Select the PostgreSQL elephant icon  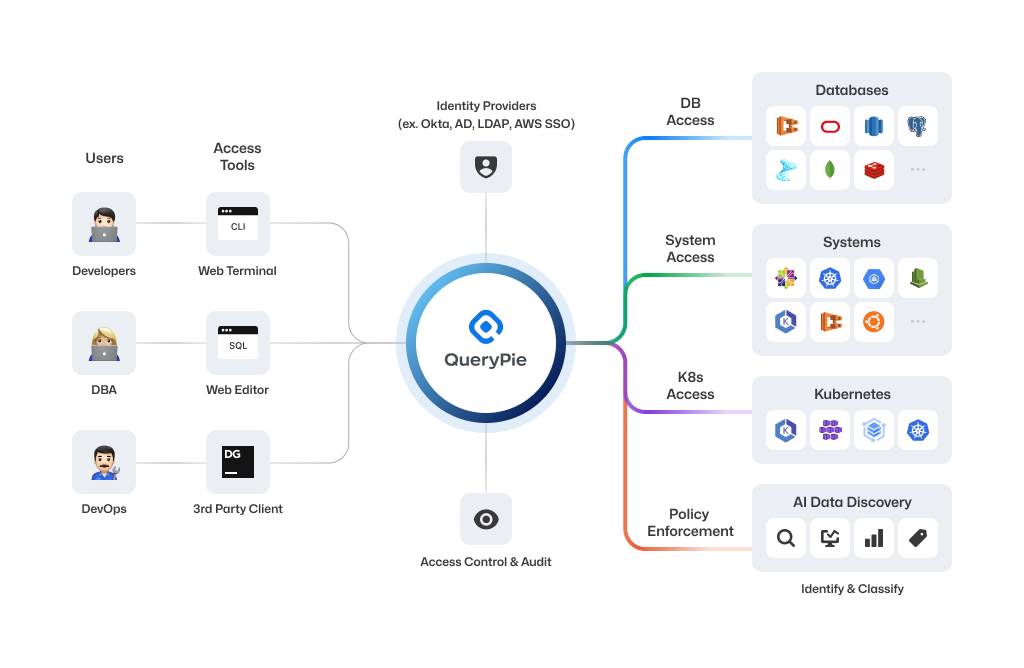[917, 127]
